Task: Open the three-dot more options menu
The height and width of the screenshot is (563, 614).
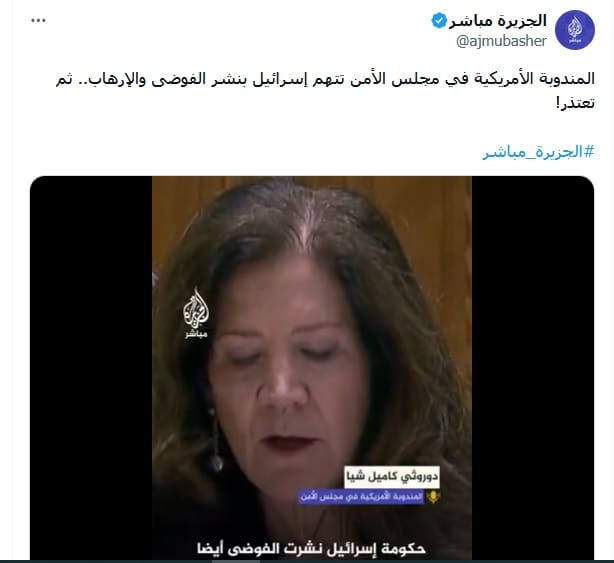Action: 38,21
